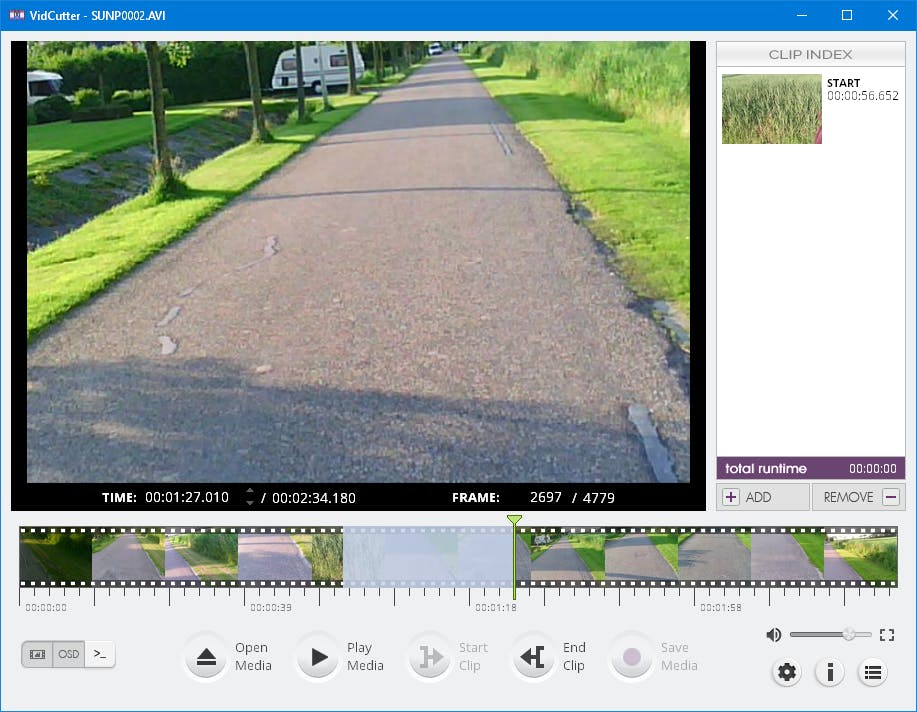Click the time stepper up arrow
Screen dimensions: 917x712
pyautogui.click(x=249, y=492)
